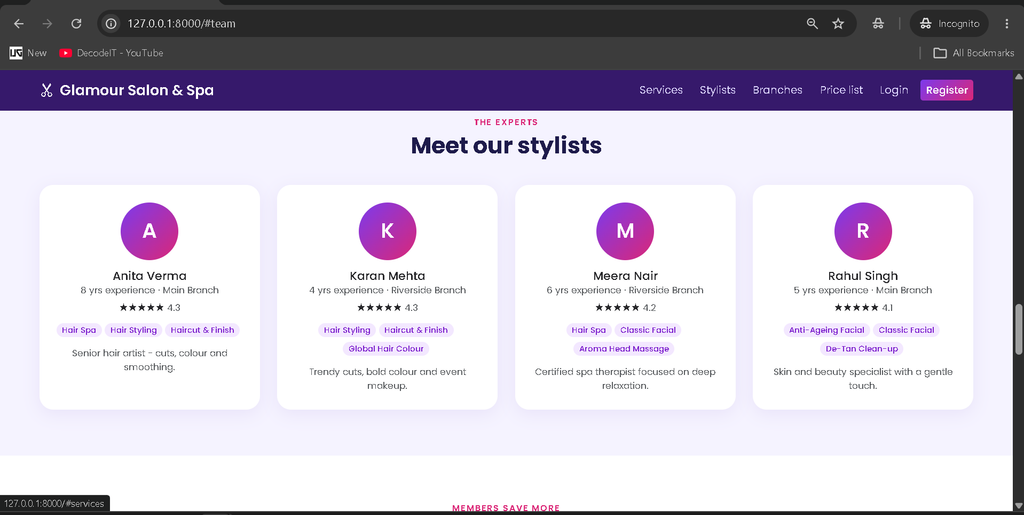
Task: Click Karan Mehta's 4.3 star rating
Action: pos(387,307)
